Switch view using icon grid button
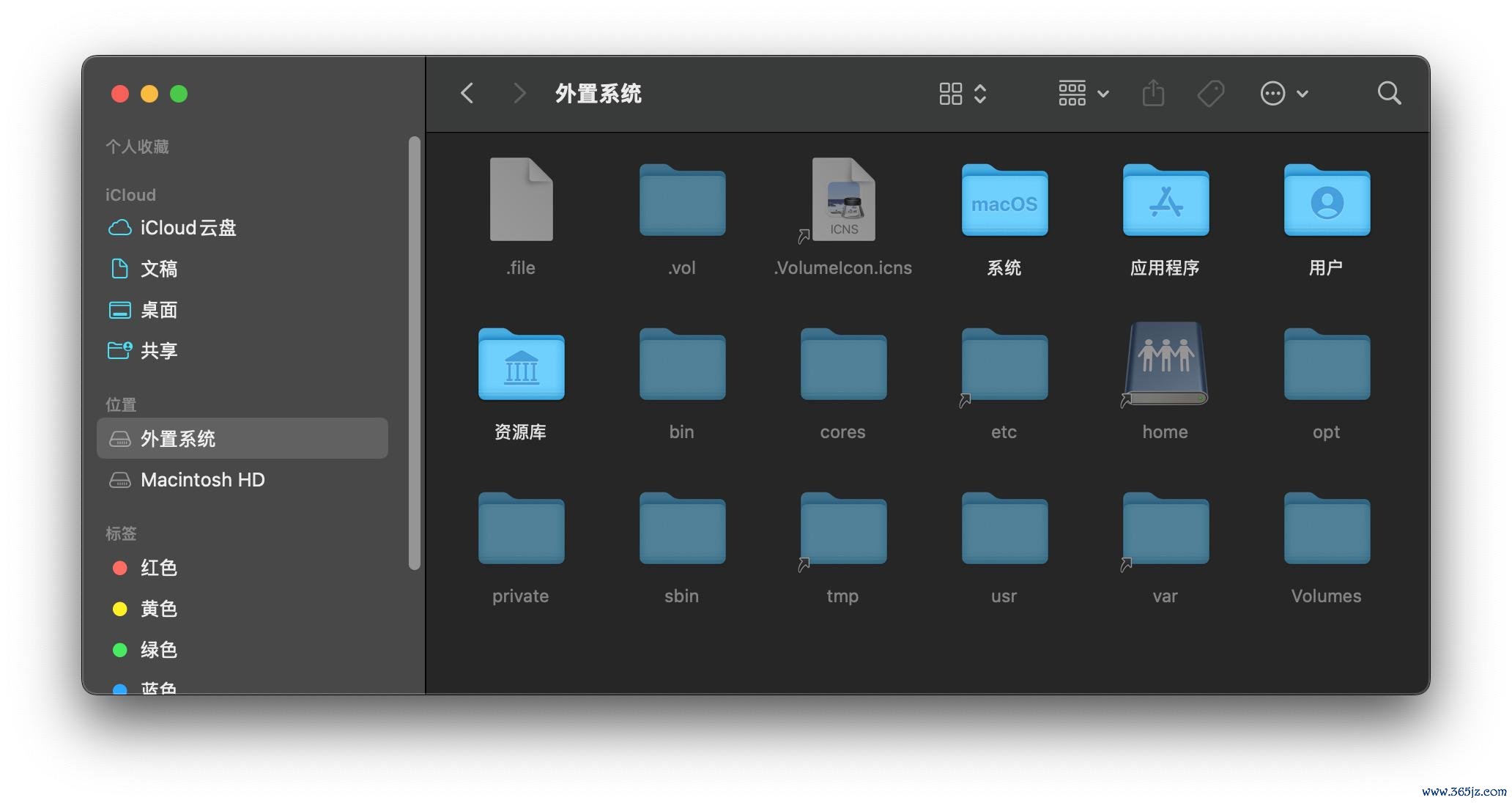 coord(963,94)
